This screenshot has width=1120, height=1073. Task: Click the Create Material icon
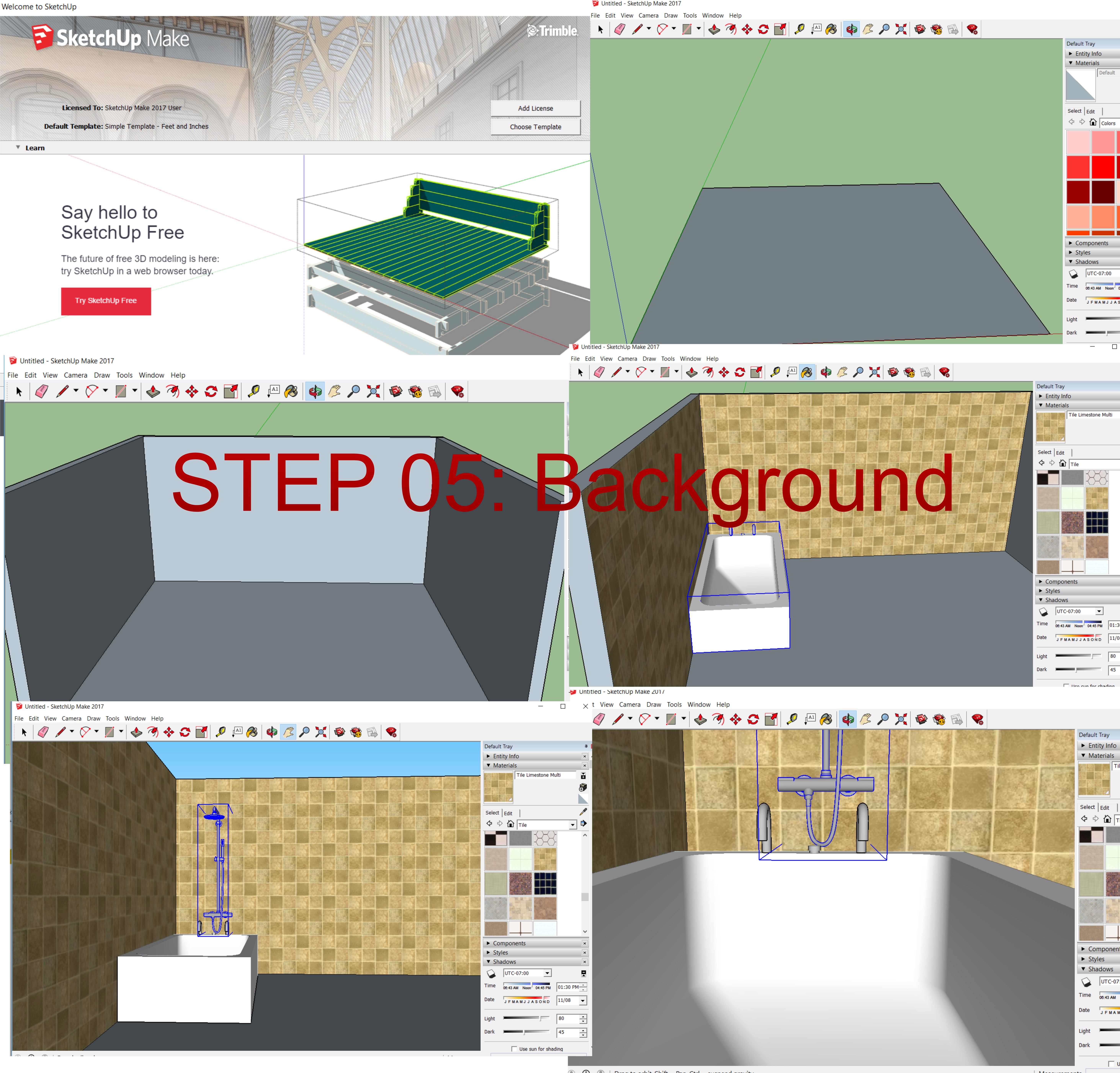583,787
